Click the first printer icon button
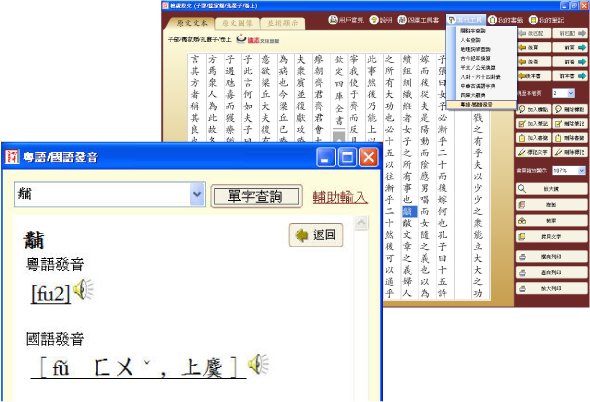Screen dimensions: 590x402 tap(551, 257)
